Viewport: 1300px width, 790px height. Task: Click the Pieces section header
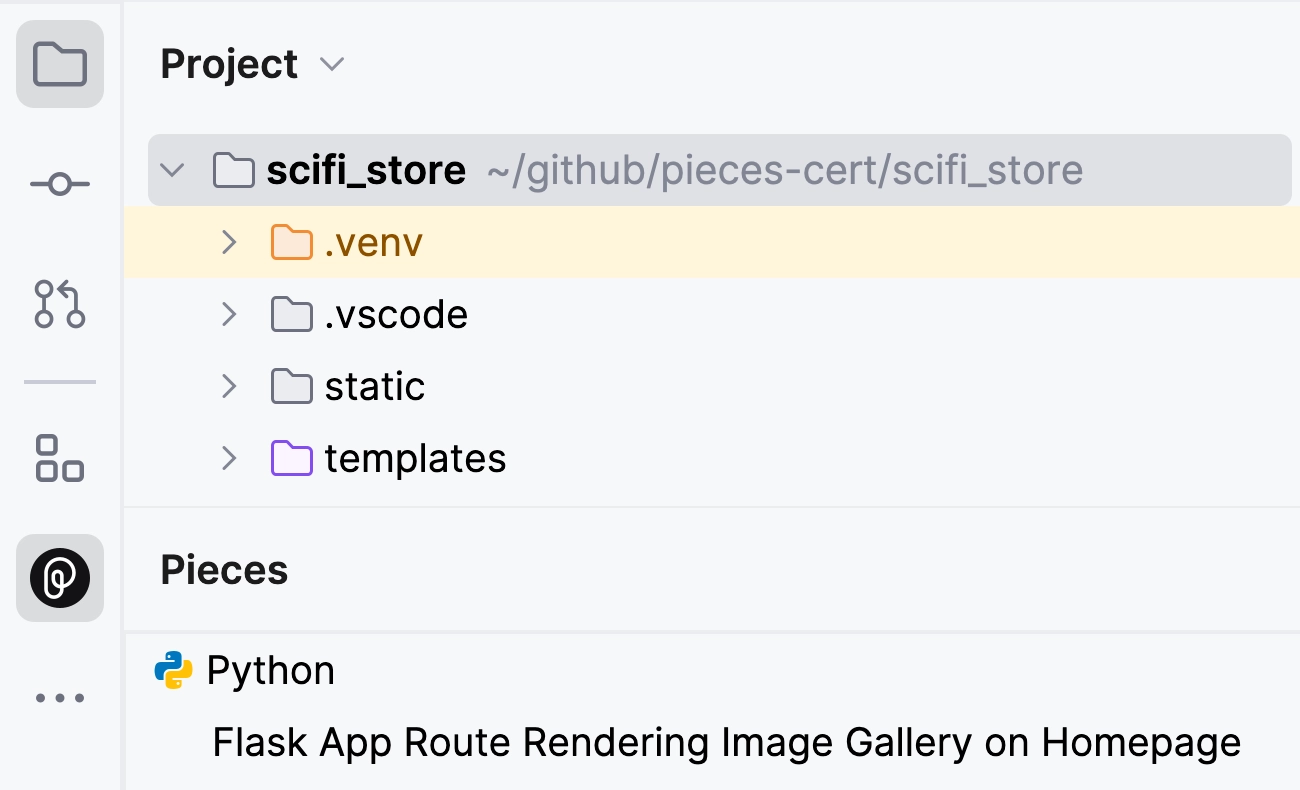point(223,570)
